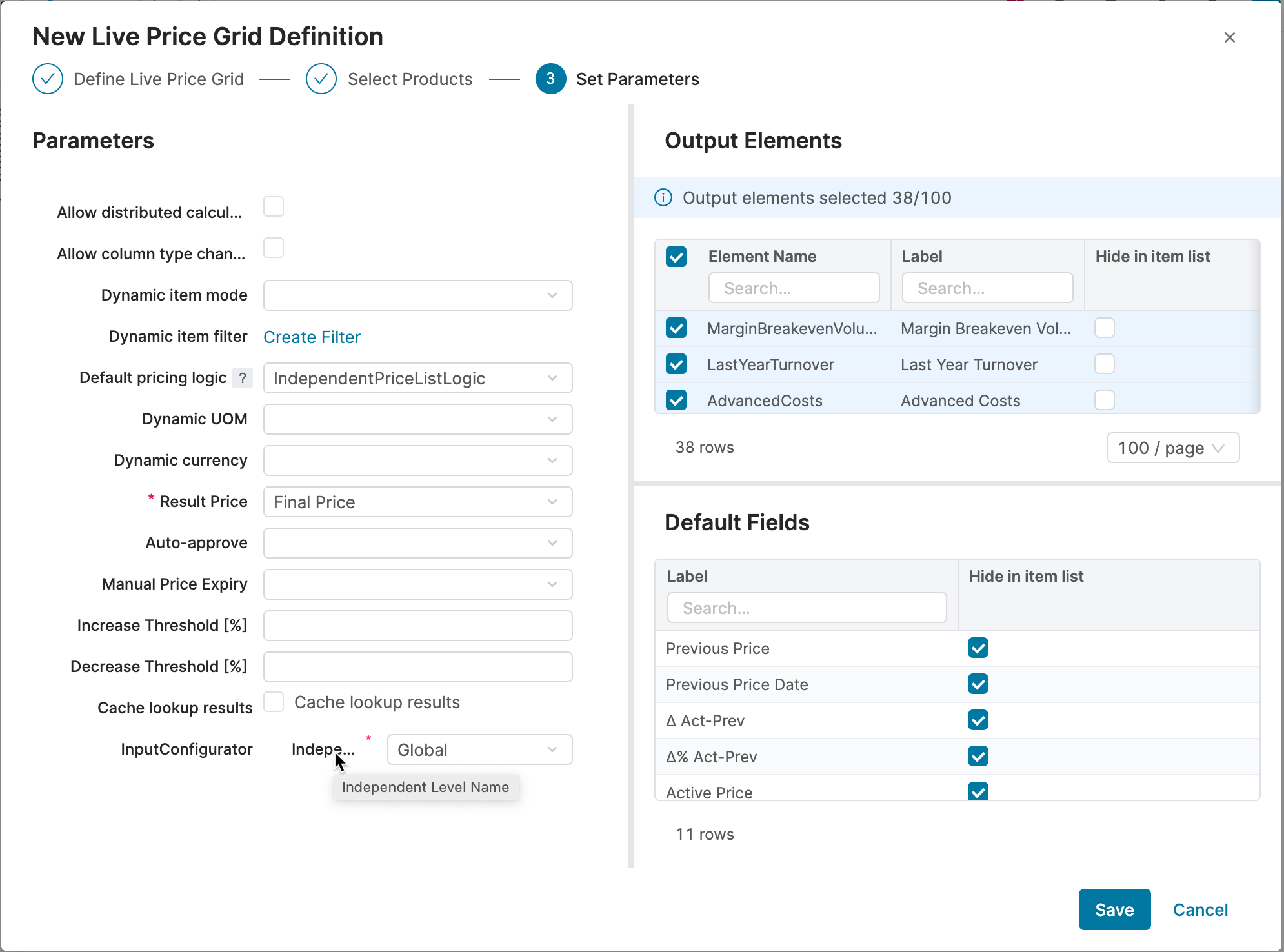Uncheck the Hide in item list checkbox for Previous Price Date
The width and height of the screenshot is (1284, 952).
pyautogui.click(x=978, y=684)
